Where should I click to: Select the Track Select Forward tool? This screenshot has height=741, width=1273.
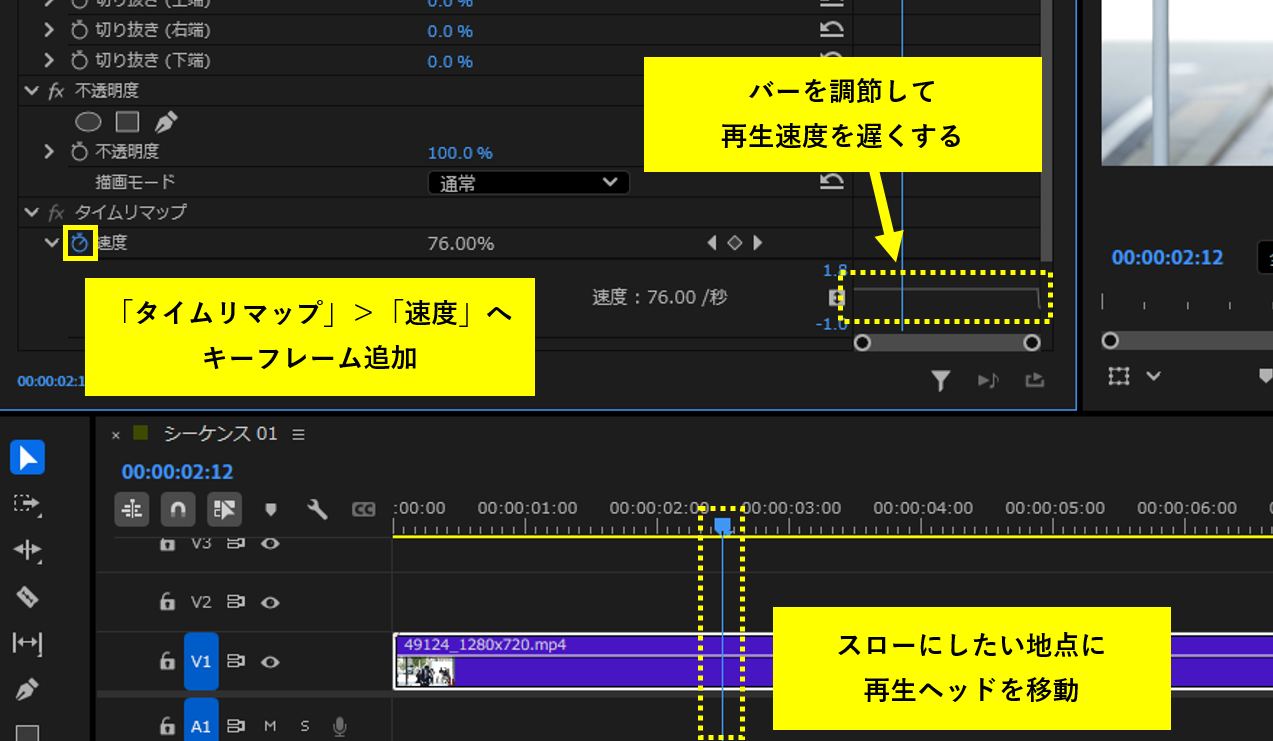point(27,506)
